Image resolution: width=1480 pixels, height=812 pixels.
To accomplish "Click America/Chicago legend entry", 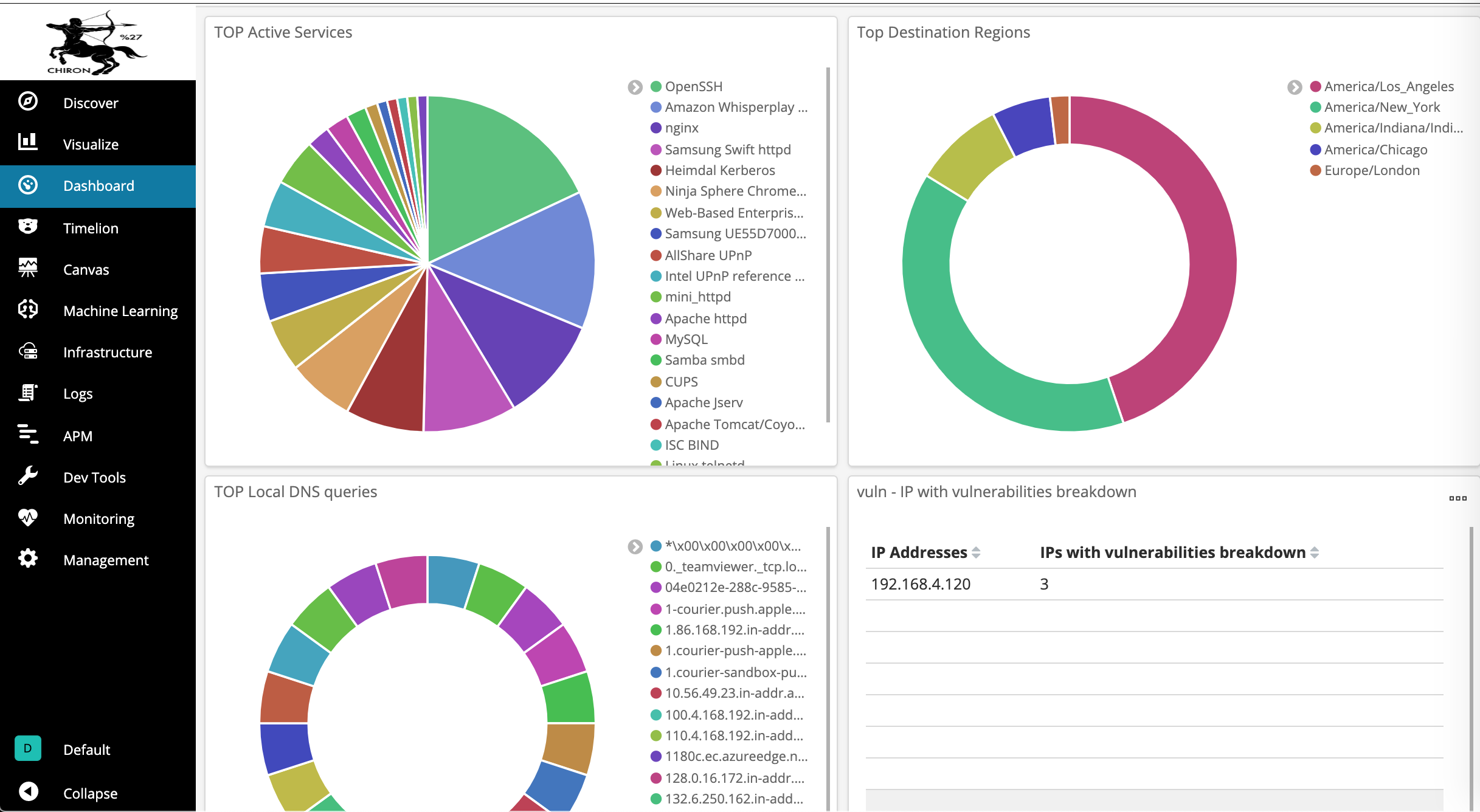I will (1368, 150).
